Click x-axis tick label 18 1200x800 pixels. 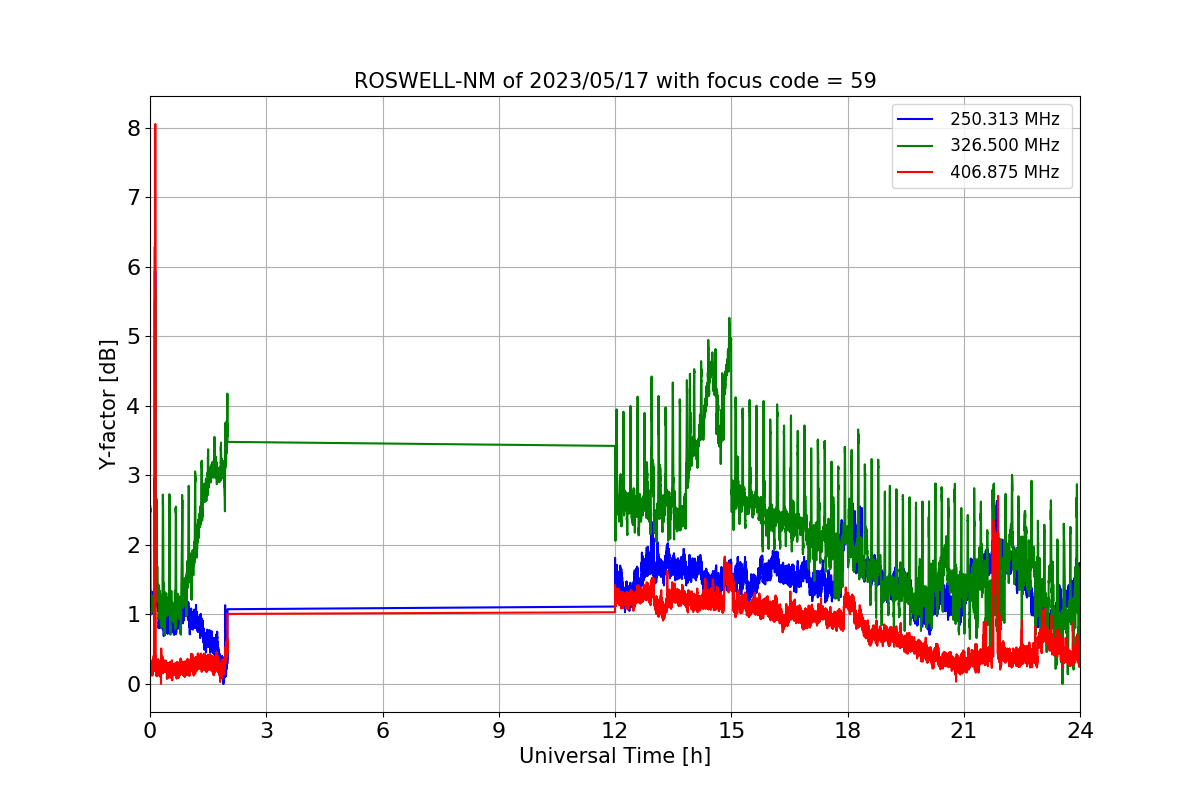point(848,731)
